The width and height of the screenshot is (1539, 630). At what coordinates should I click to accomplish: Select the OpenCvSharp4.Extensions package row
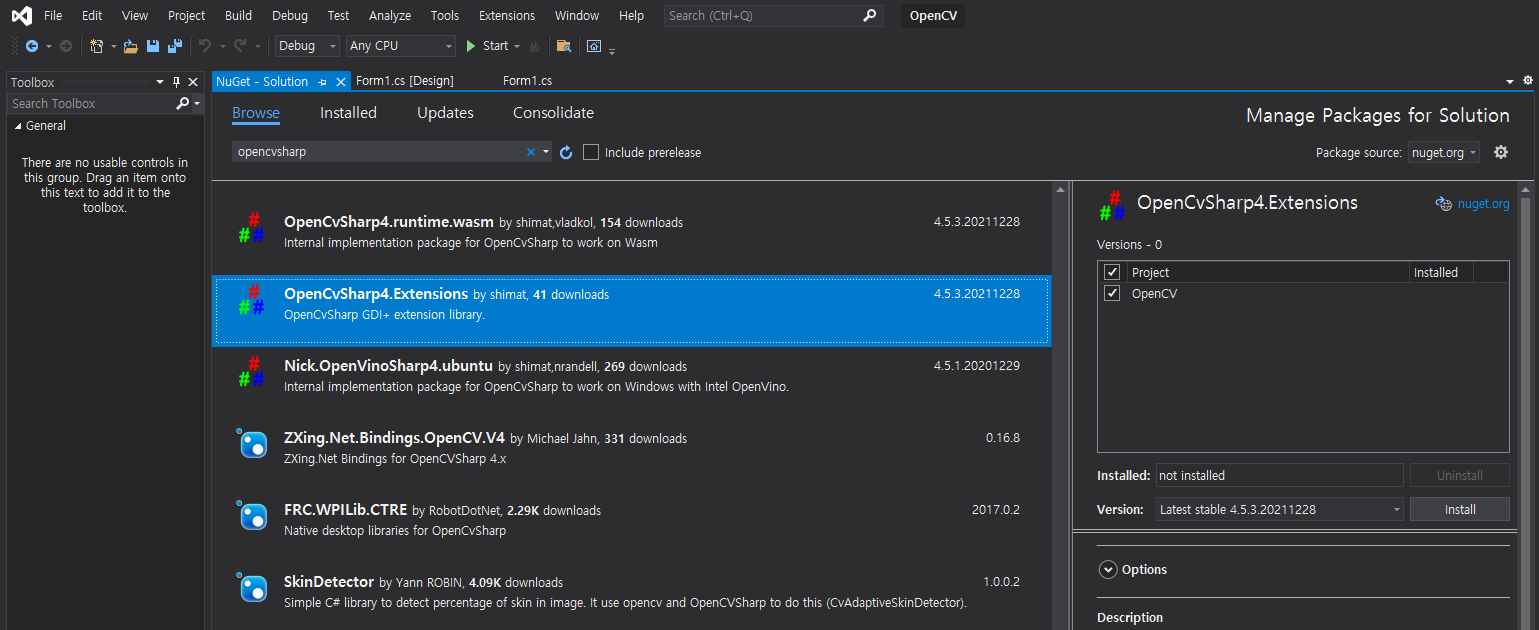(631, 310)
